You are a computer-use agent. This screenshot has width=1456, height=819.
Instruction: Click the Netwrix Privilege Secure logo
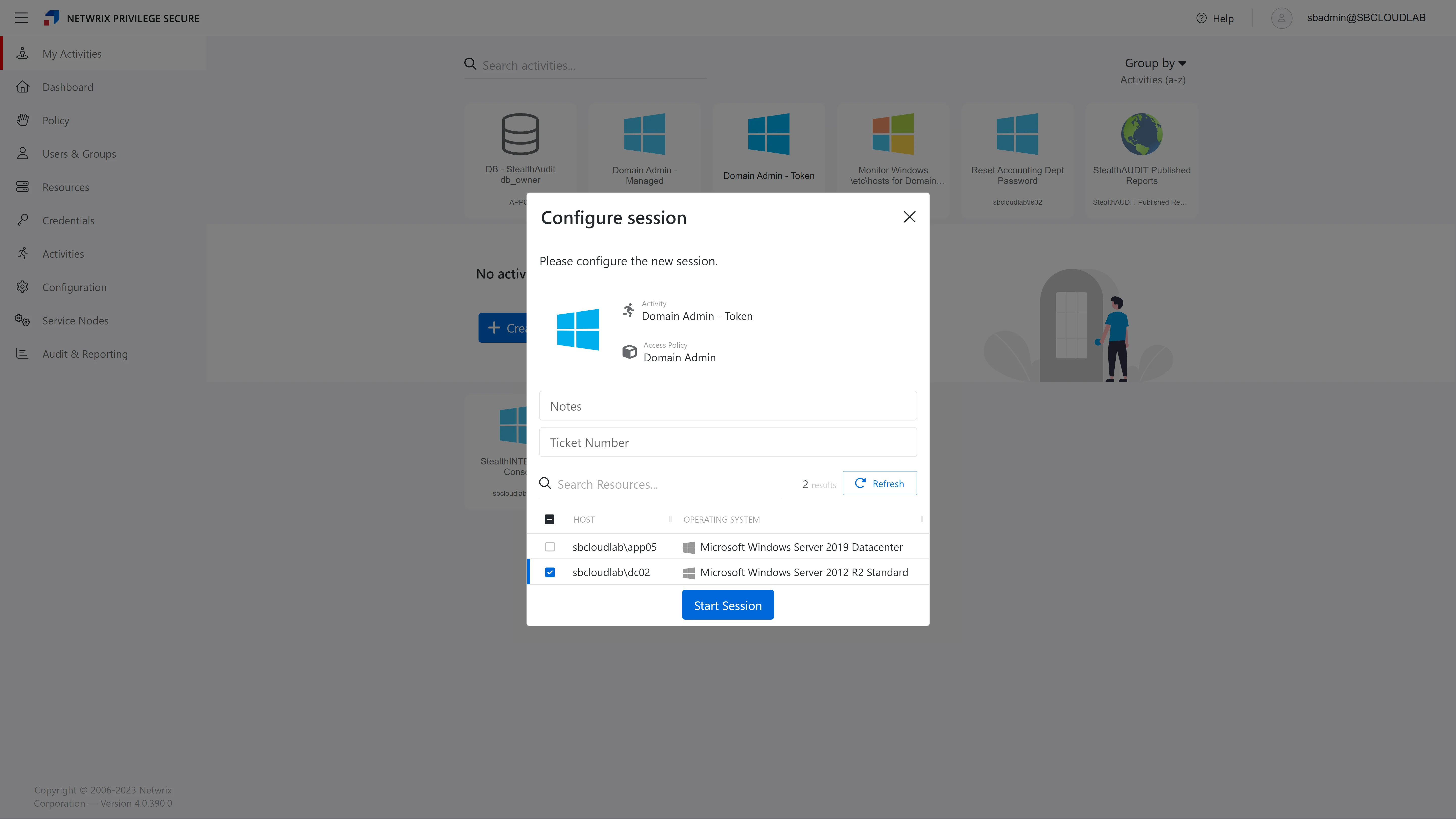tap(52, 18)
